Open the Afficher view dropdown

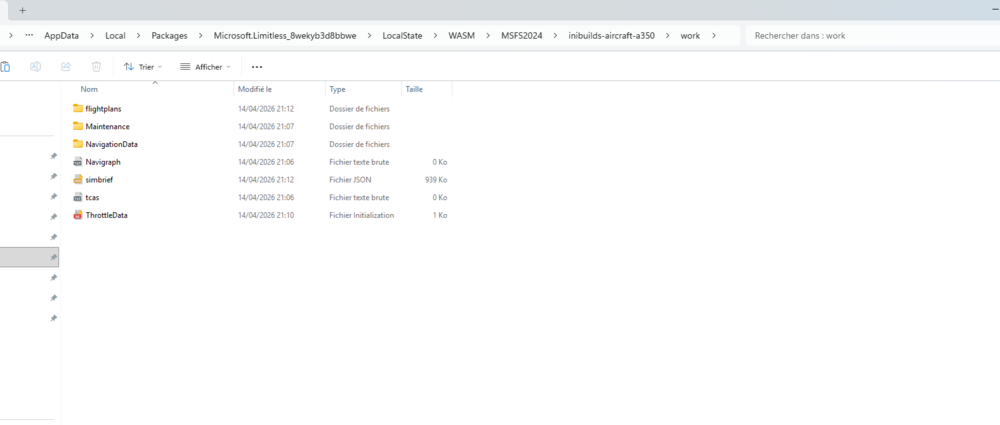[205, 67]
